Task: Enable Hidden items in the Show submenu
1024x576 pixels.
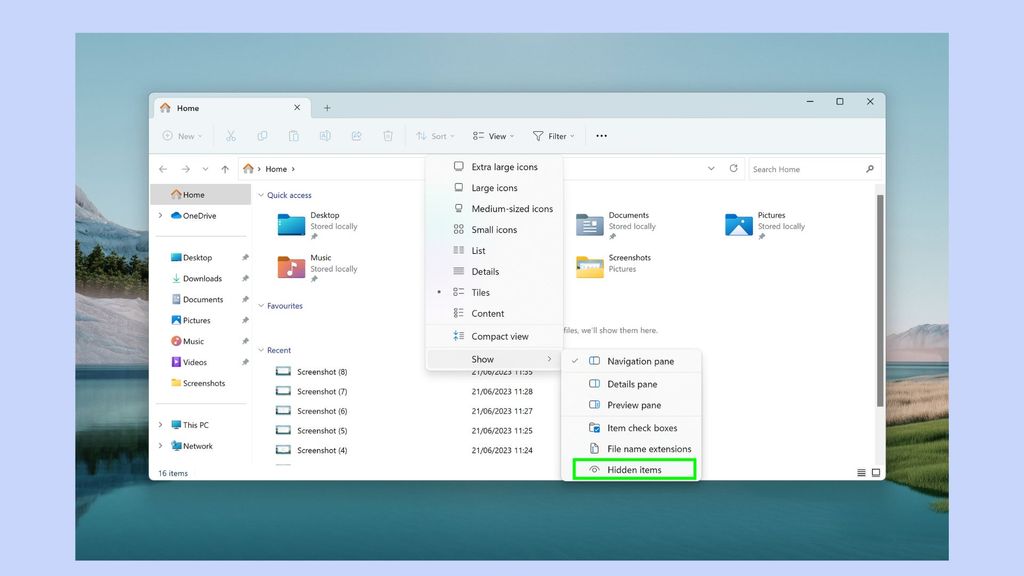Action: pos(632,469)
